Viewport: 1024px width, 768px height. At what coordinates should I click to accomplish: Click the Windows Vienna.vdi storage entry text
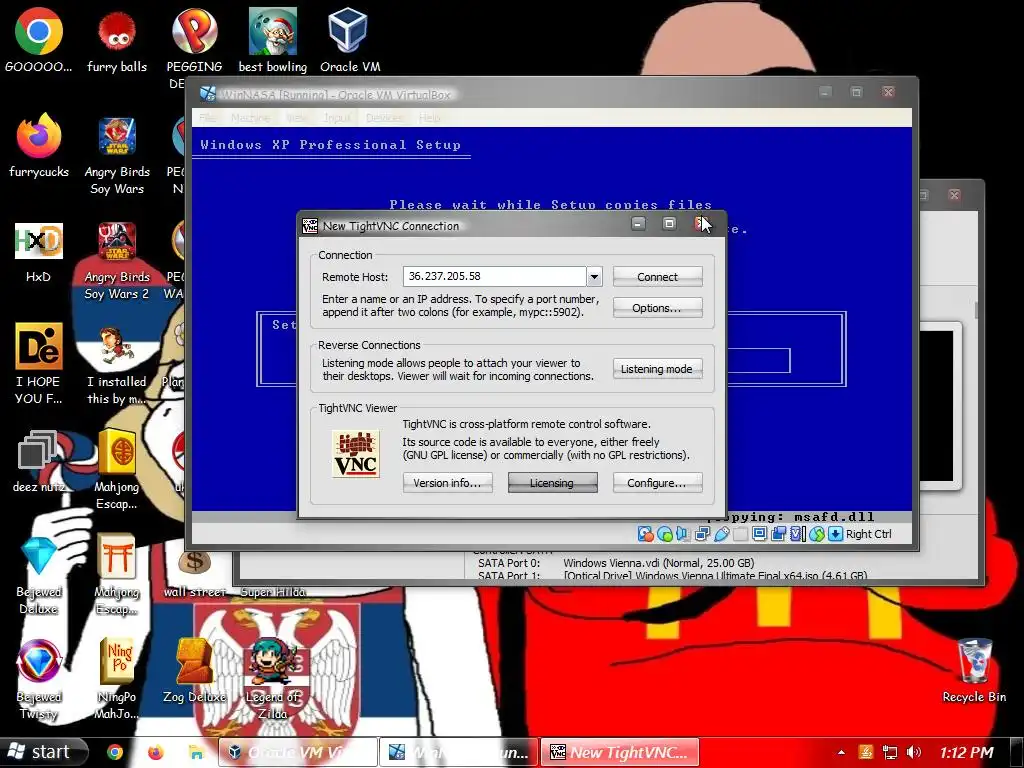point(658,563)
